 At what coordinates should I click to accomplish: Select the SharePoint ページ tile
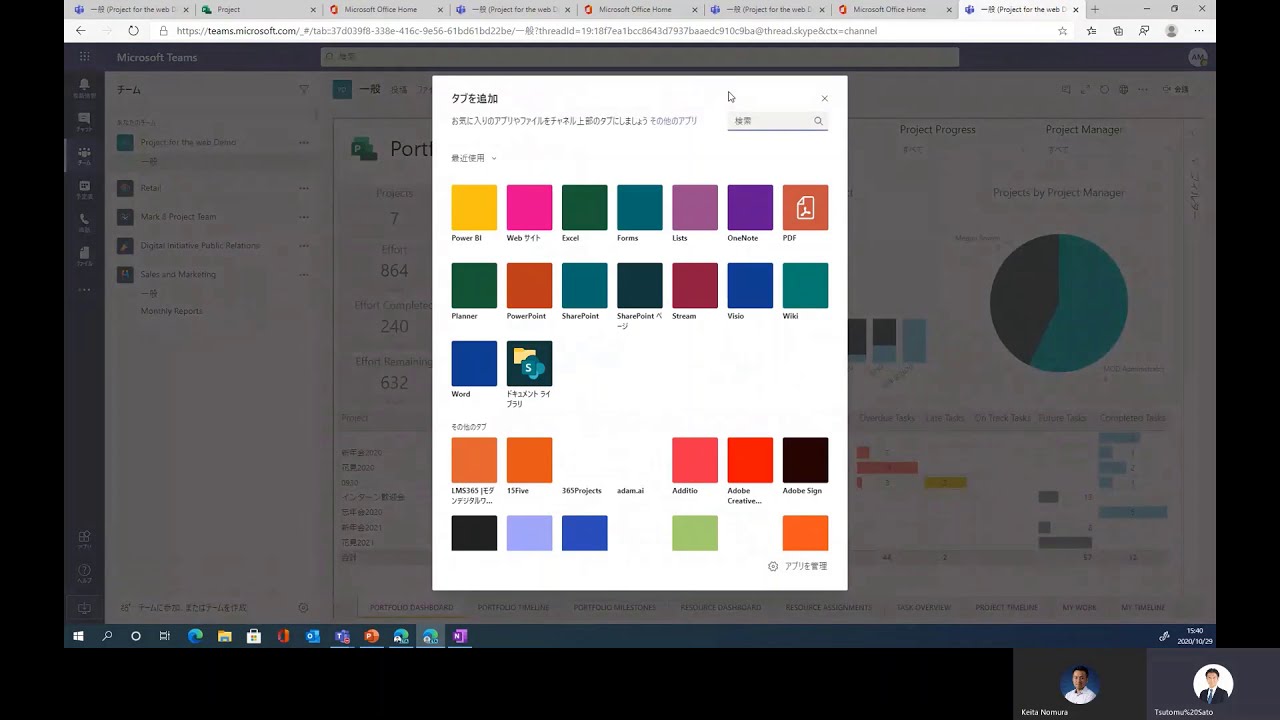tap(639, 286)
